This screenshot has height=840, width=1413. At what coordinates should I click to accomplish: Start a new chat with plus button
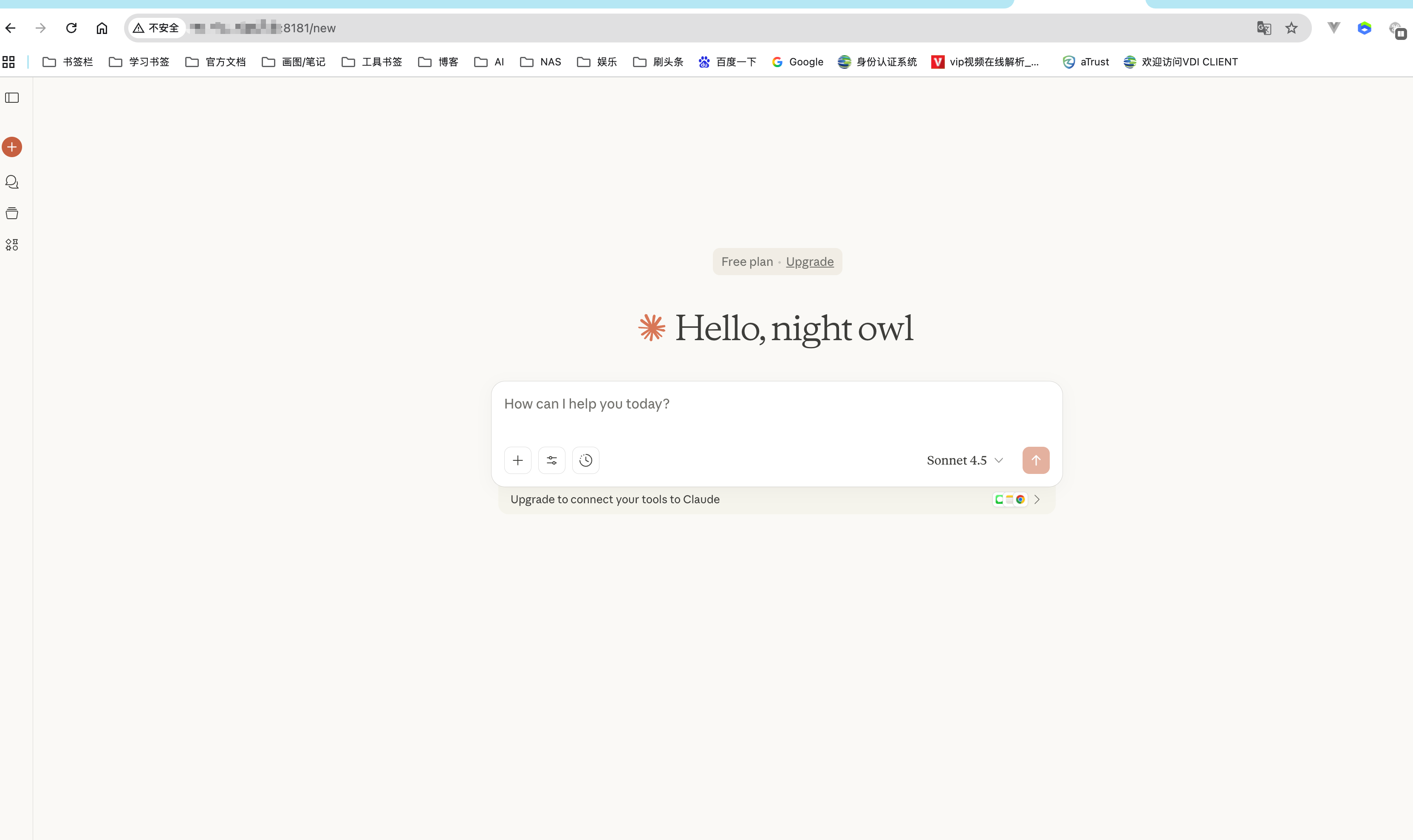(12, 147)
